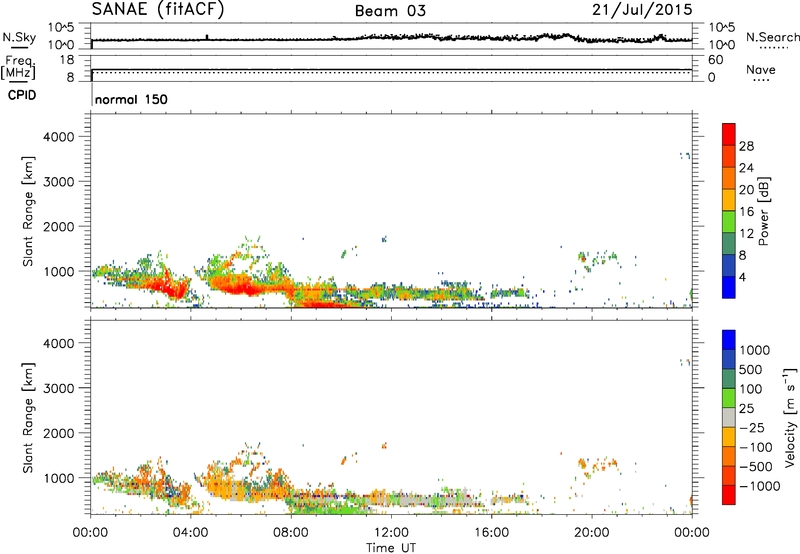Image resolution: width=800 pixels, height=554 pixels.
Task: Click the 1000 tick on velocity colorbar
Action: (755, 350)
